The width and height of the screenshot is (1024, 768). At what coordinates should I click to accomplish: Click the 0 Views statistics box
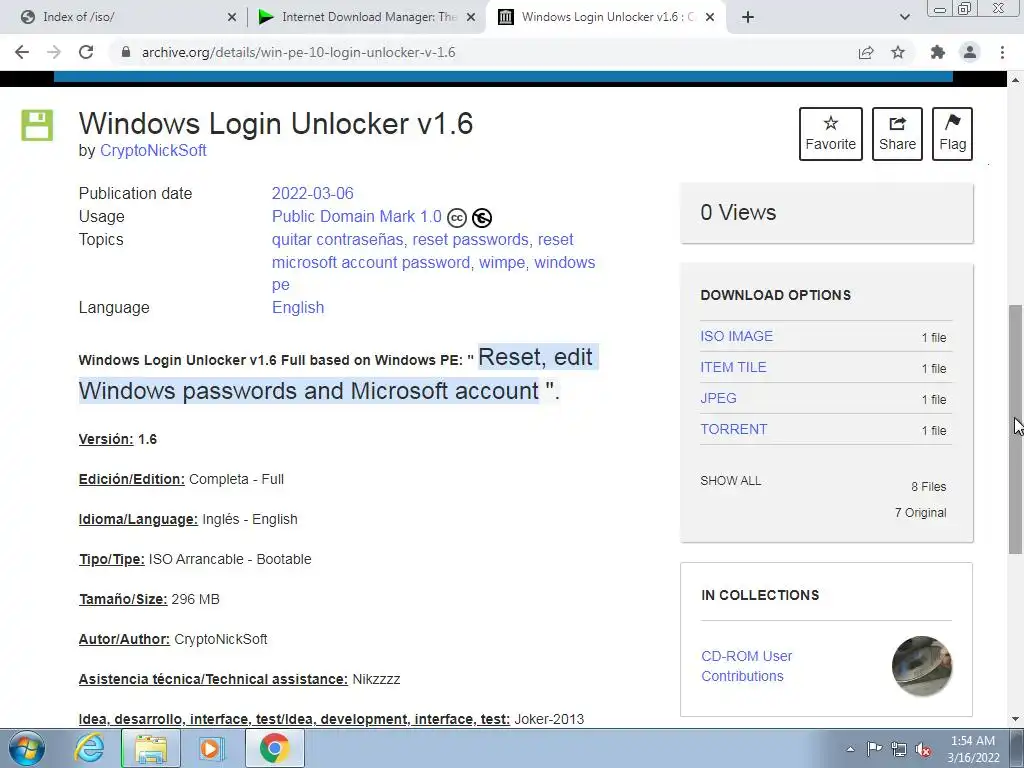tap(826, 213)
